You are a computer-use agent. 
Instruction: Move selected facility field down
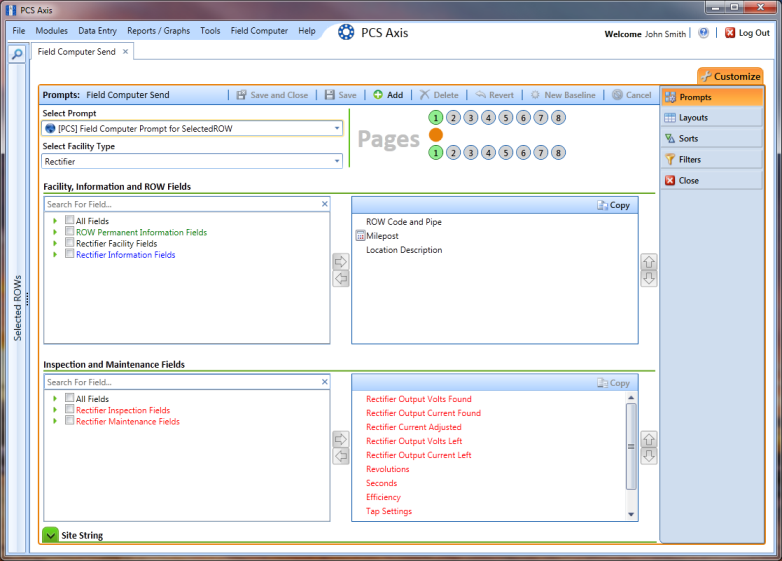(649, 278)
